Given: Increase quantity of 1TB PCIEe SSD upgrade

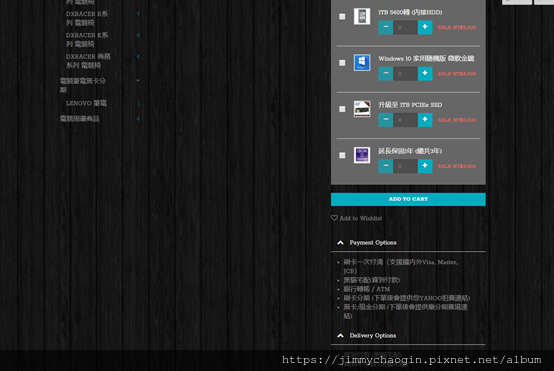Looking at the screenshot, I should point(425,120).
